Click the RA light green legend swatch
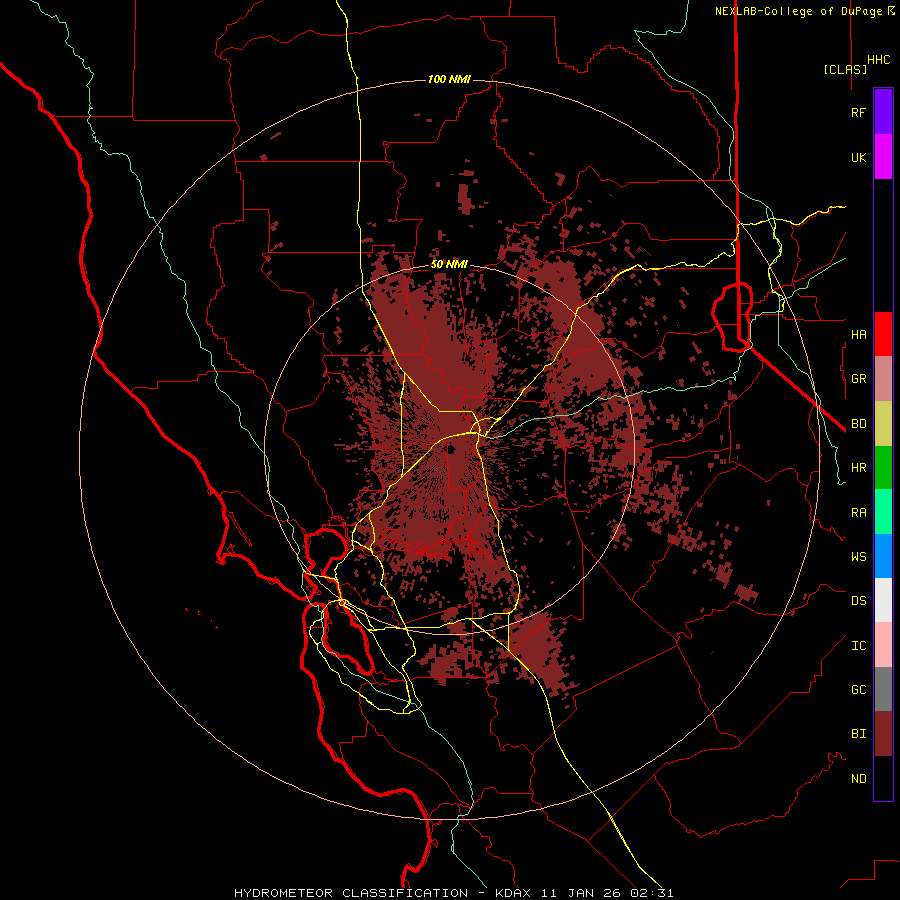 tap(883, 511)
